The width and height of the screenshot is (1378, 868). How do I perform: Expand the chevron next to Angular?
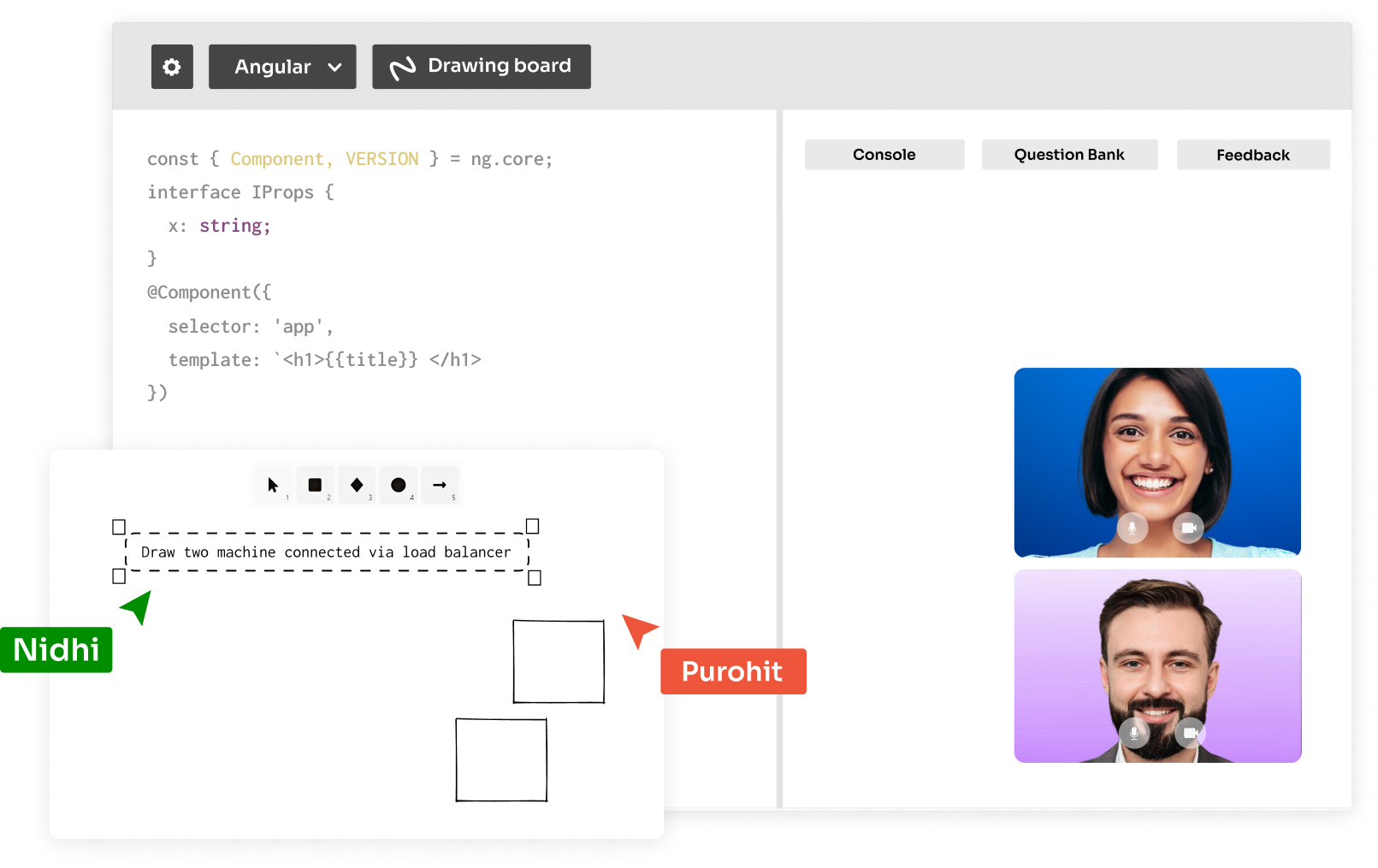click(x=334, y=68)
